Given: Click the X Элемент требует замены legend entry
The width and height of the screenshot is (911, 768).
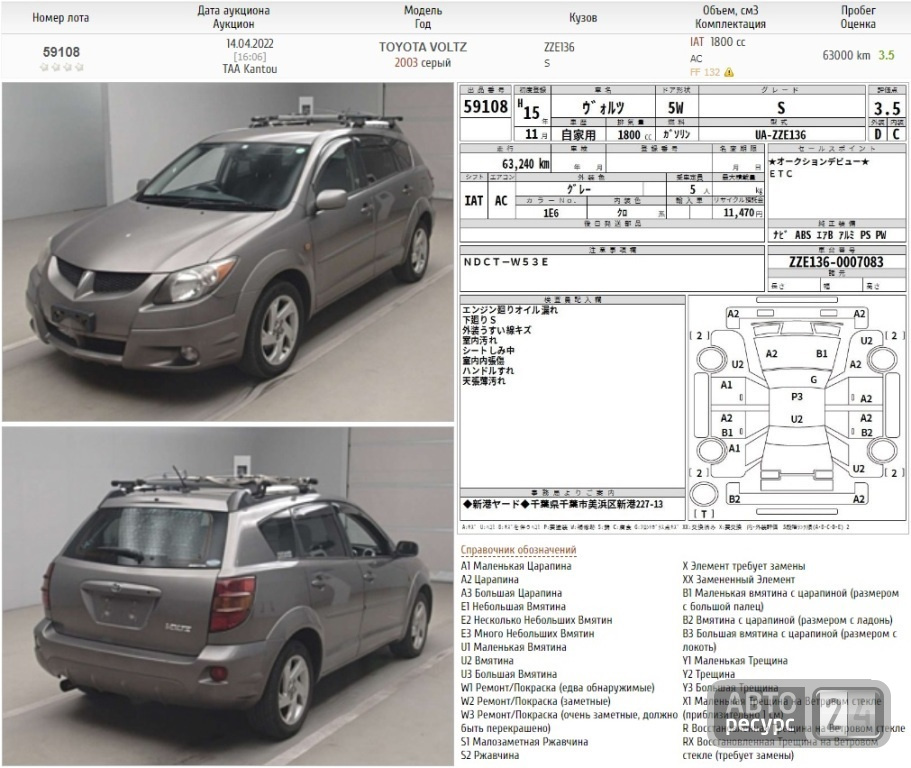Looking at the screenshot, I should 744,566.
